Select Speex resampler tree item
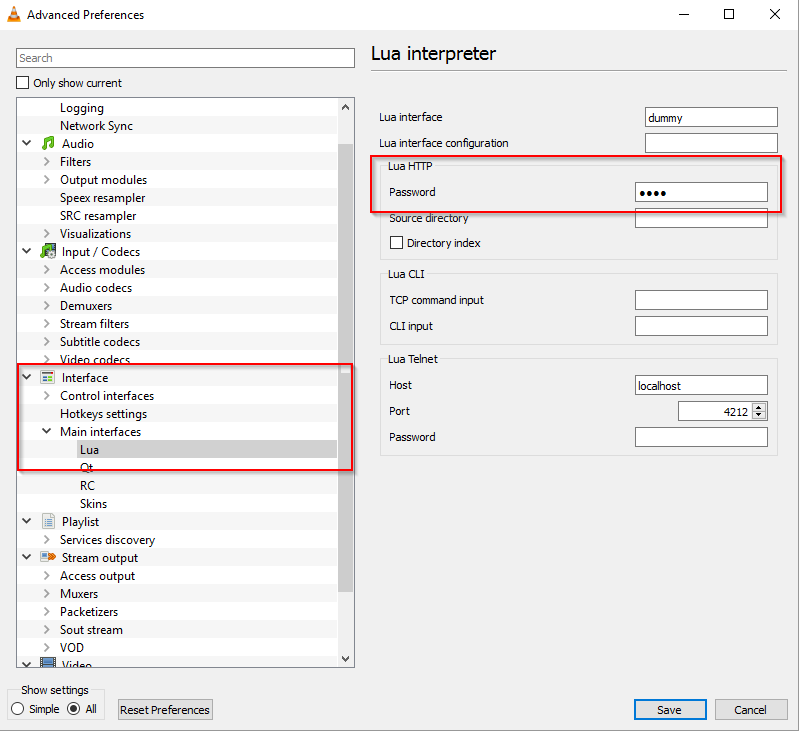 [x=102, y=198]
